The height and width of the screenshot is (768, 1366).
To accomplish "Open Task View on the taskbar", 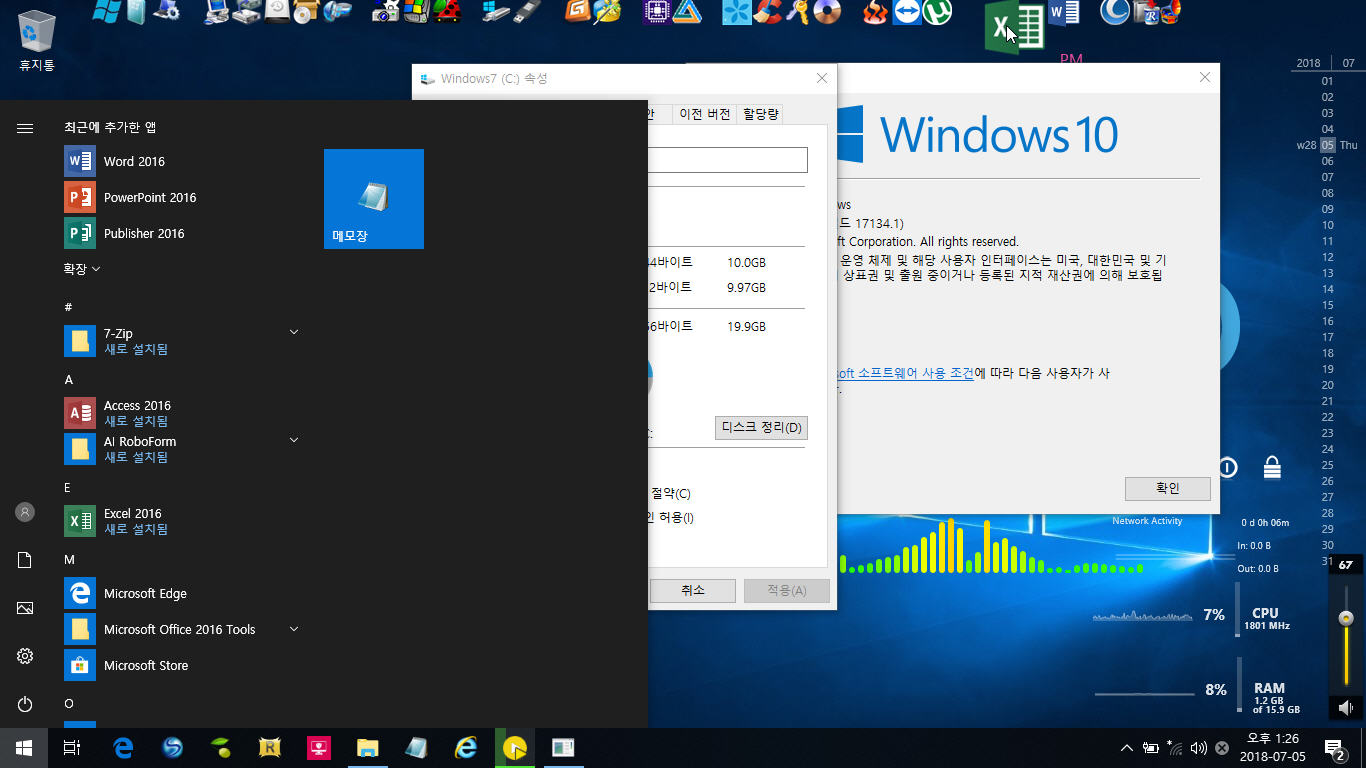I will (72, 748).
